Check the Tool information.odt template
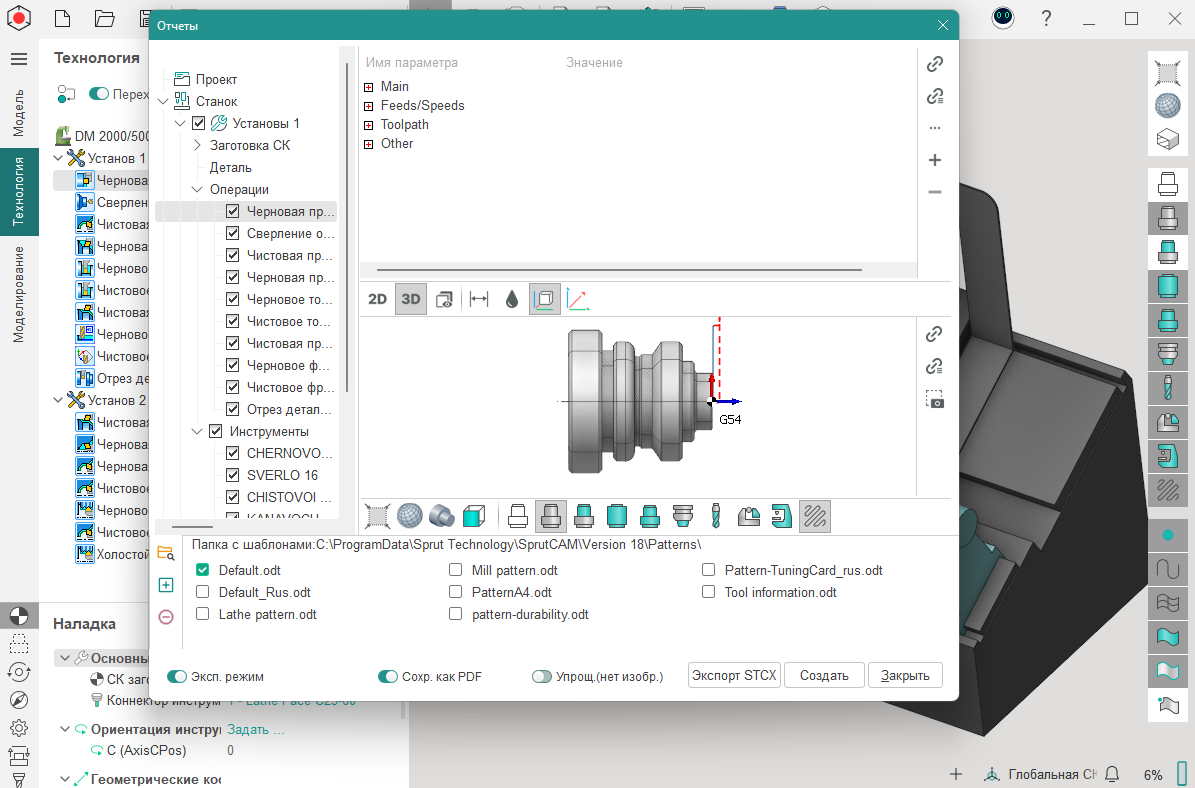1195x788 pixels. [x=709, y=592]
